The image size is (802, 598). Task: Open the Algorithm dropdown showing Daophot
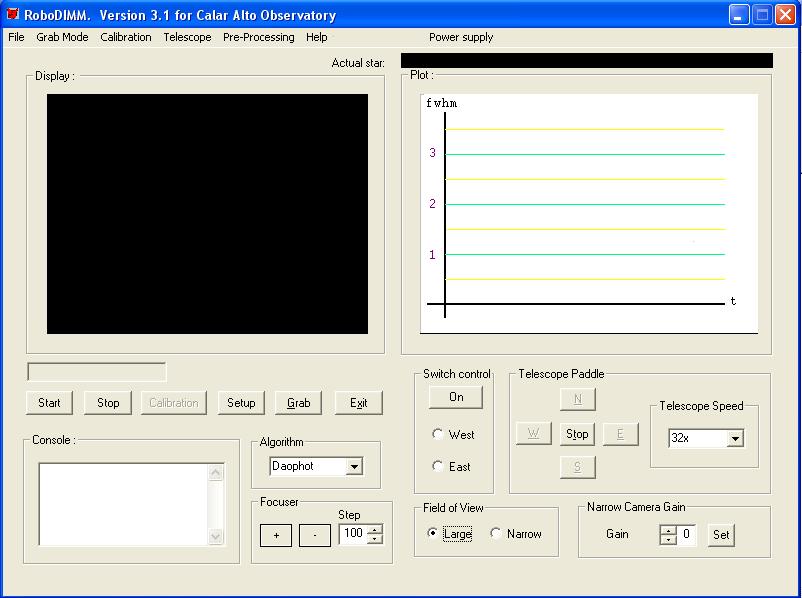click(x=354, y=467)
